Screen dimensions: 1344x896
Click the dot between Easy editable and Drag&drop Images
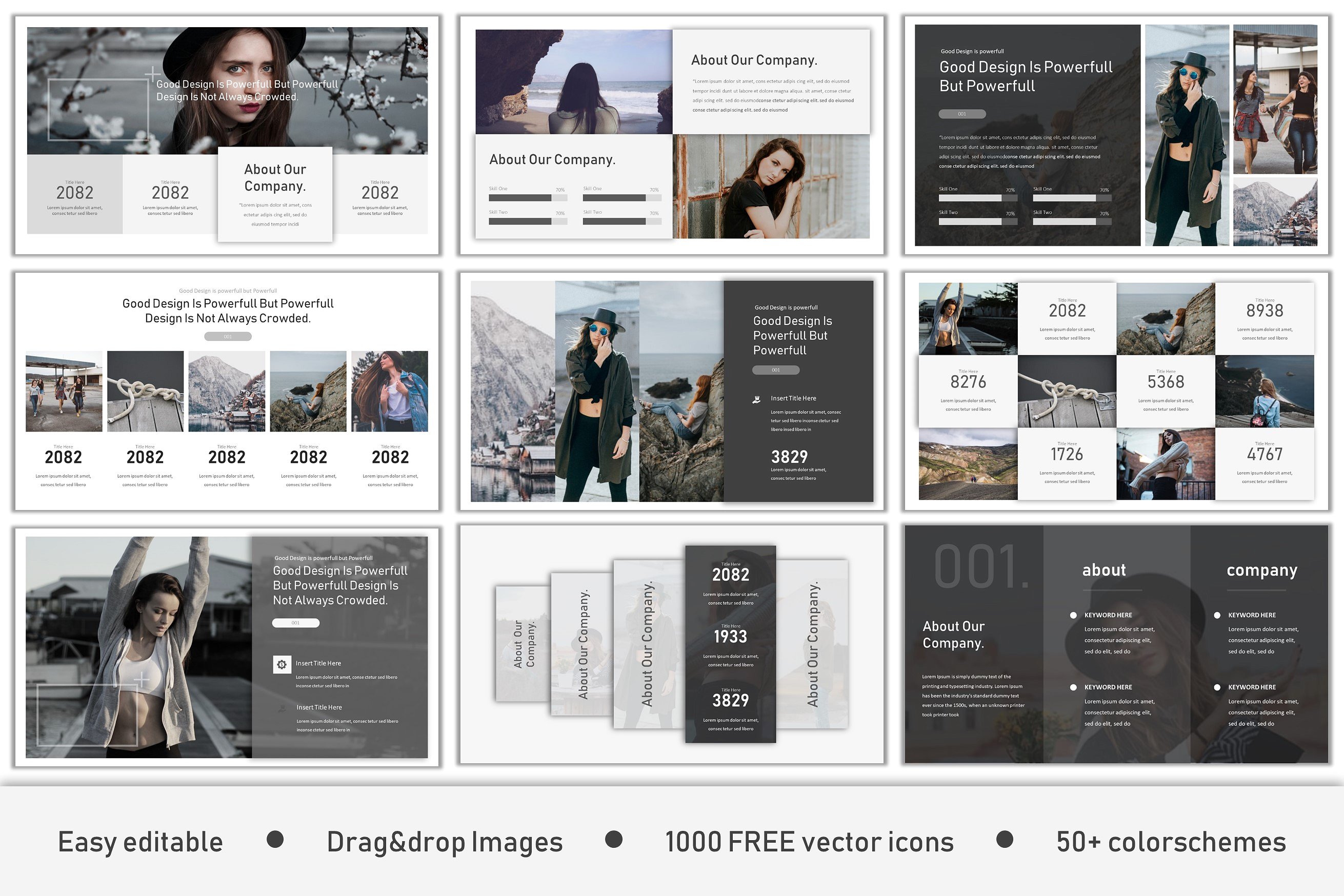coord(275,840)
